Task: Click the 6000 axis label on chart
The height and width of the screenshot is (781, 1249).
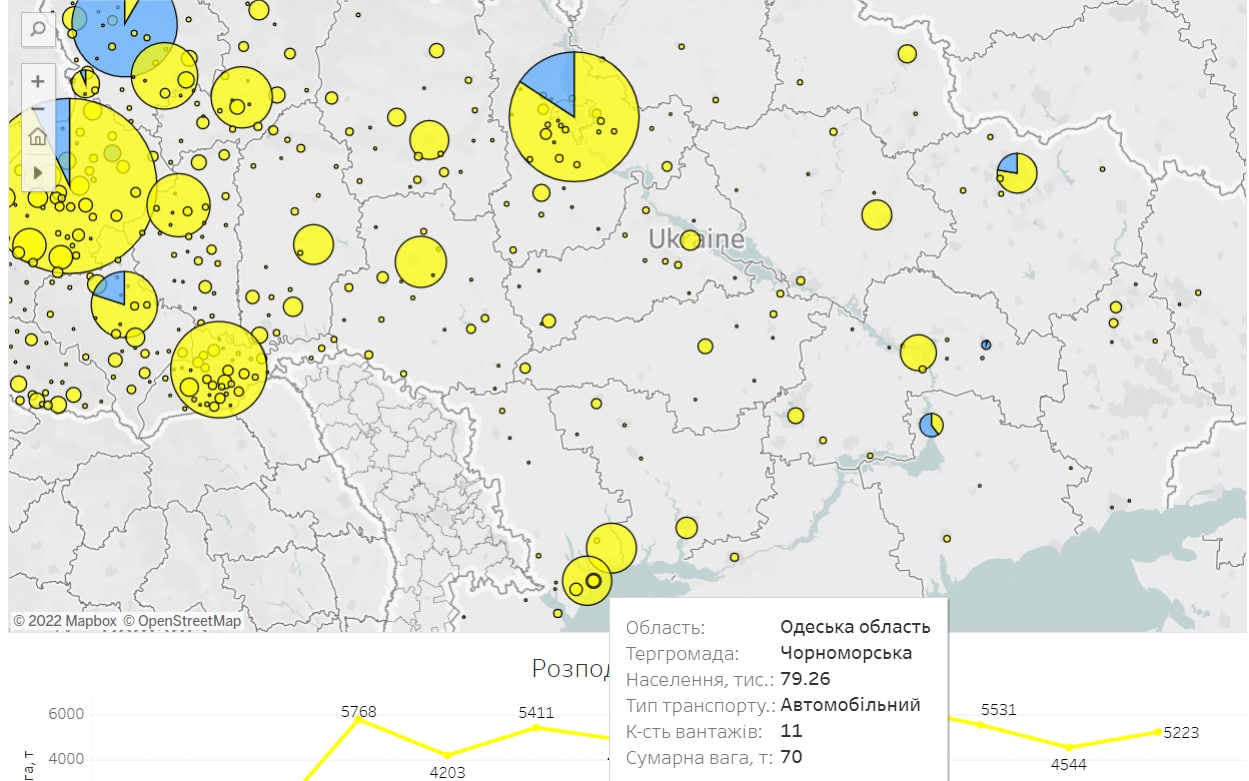Action: click(67, 715)
